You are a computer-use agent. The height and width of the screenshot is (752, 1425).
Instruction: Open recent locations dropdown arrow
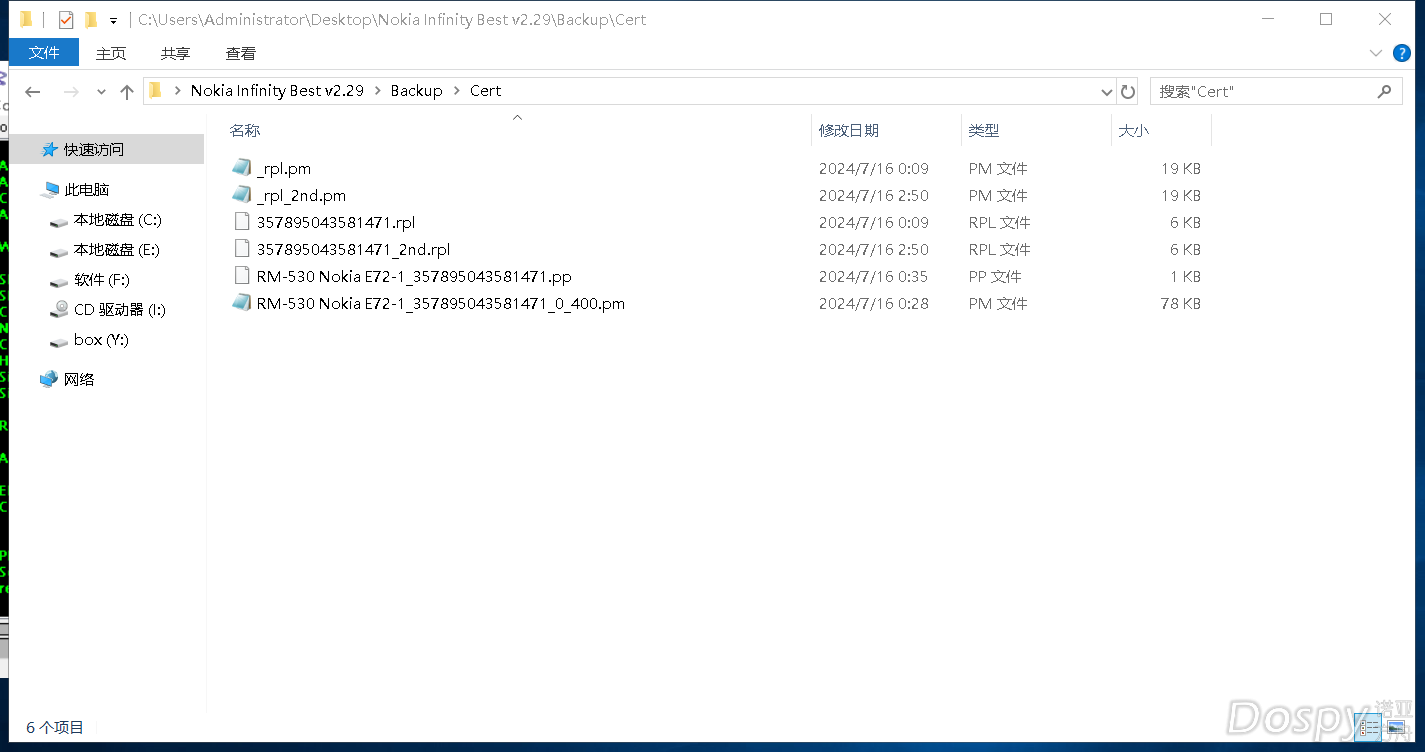click(x=101, y=92)
